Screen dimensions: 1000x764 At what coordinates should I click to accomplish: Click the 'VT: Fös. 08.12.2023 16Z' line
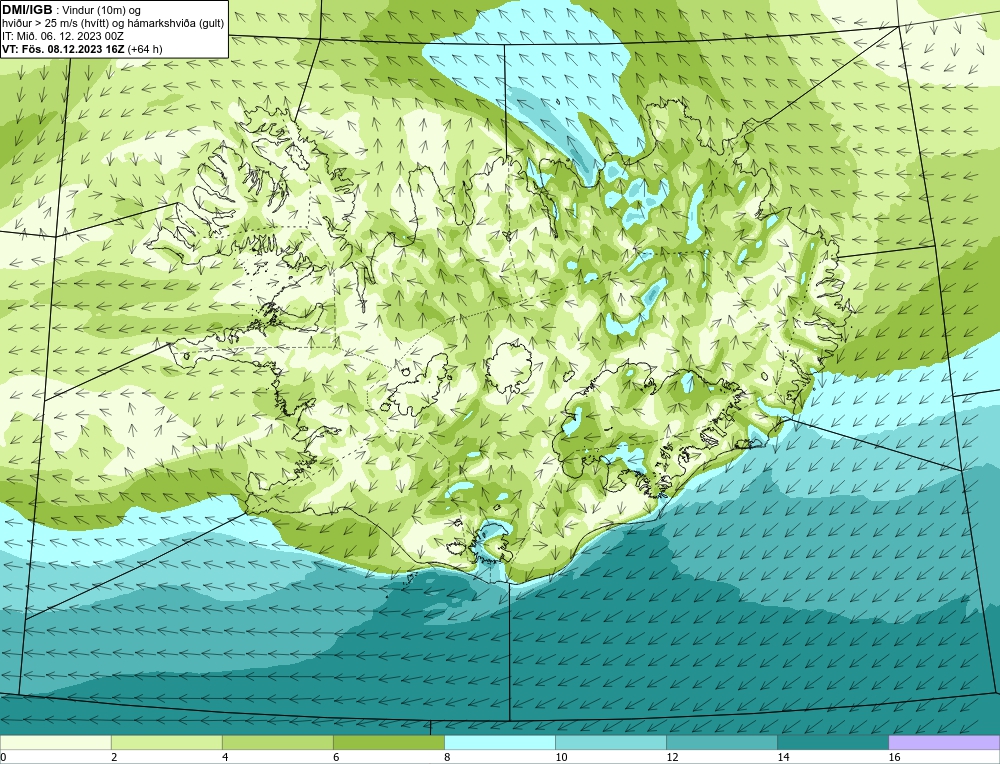[x=64, y=48]
